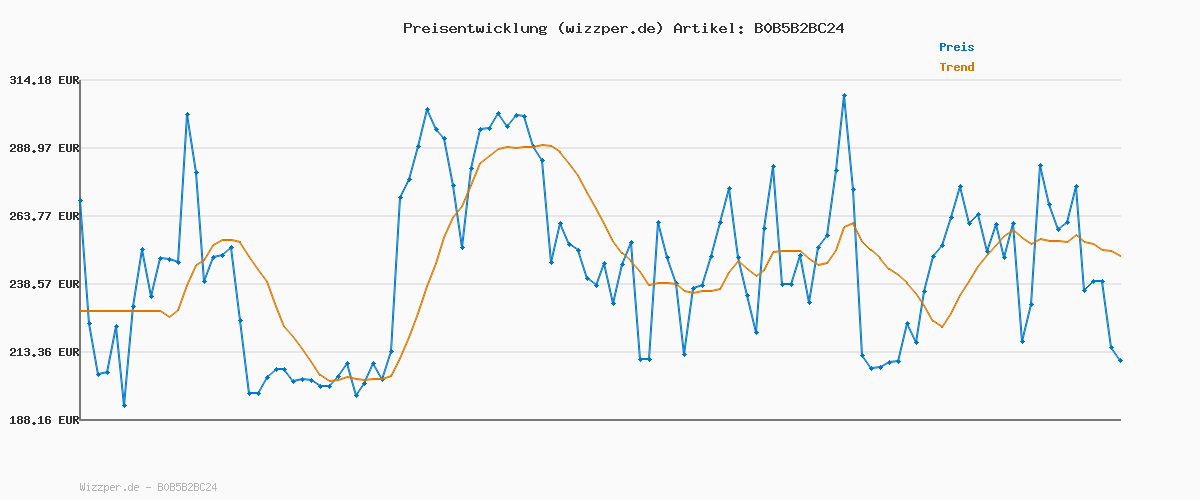
Task: Click the 238.57 EUR axis label
Action: (44, 284)
